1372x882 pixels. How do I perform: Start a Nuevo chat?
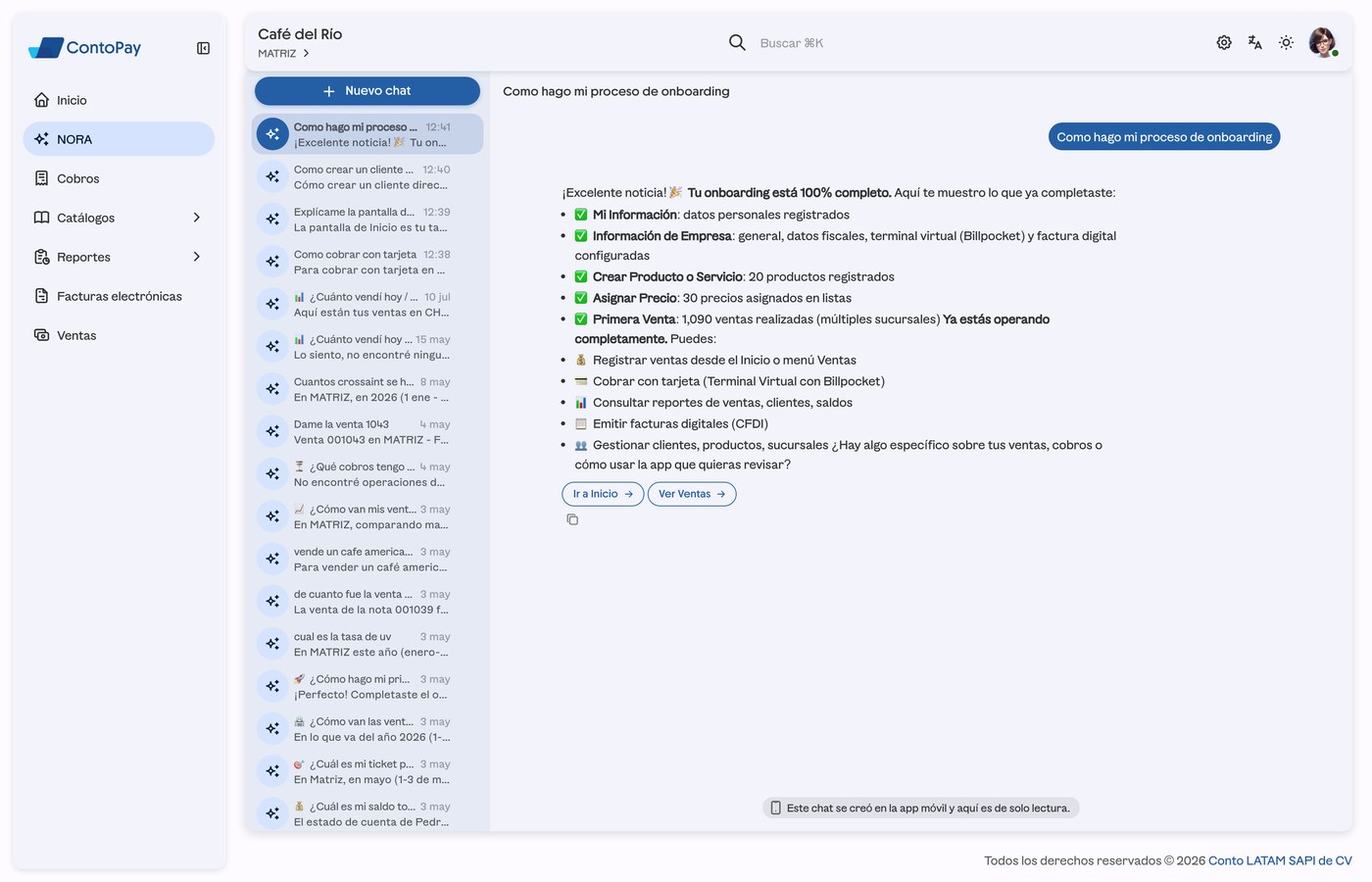click(367, 91)
